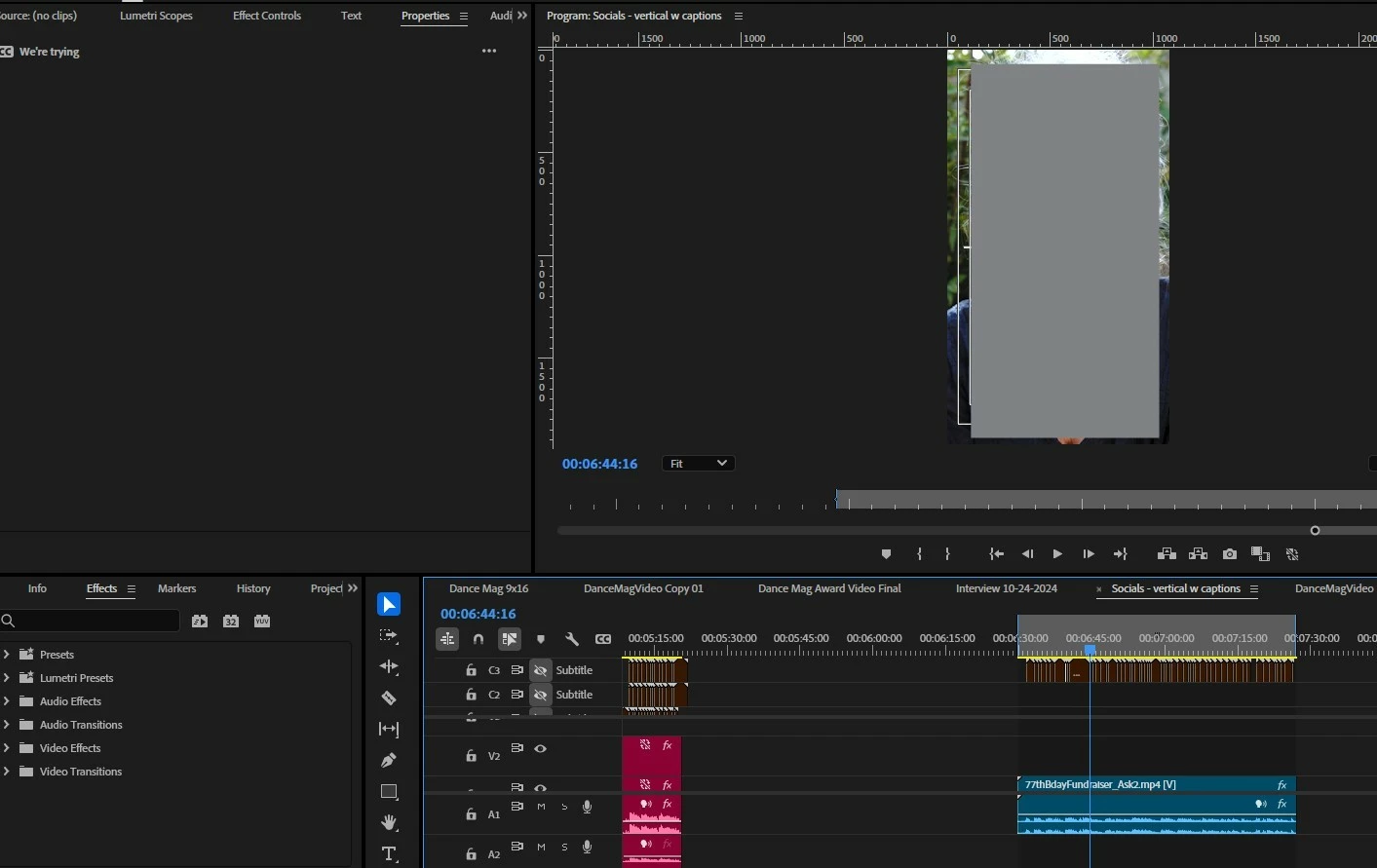Expand the Lumetri Presets folder
Image resolution: width=1377 pixels, height=868 pixels.
pos(7,678)
